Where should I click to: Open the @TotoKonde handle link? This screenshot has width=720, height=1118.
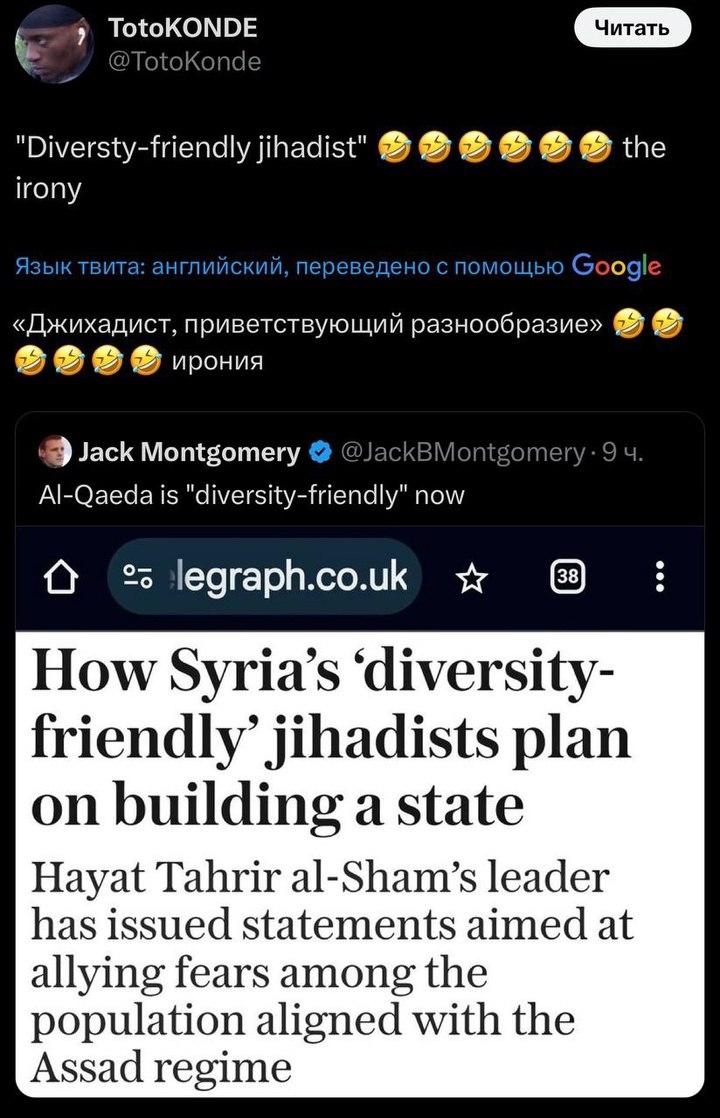point(184,61)
